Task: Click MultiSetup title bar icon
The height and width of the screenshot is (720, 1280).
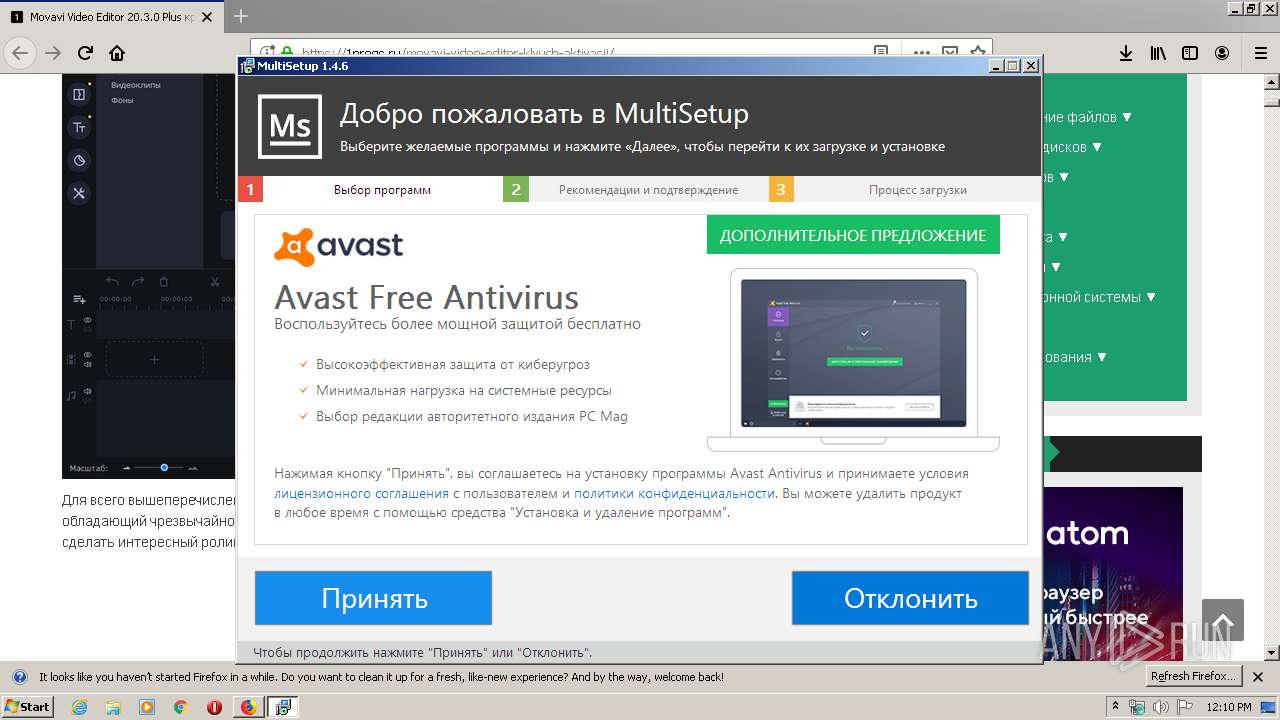Action: (x=247, y=66)
